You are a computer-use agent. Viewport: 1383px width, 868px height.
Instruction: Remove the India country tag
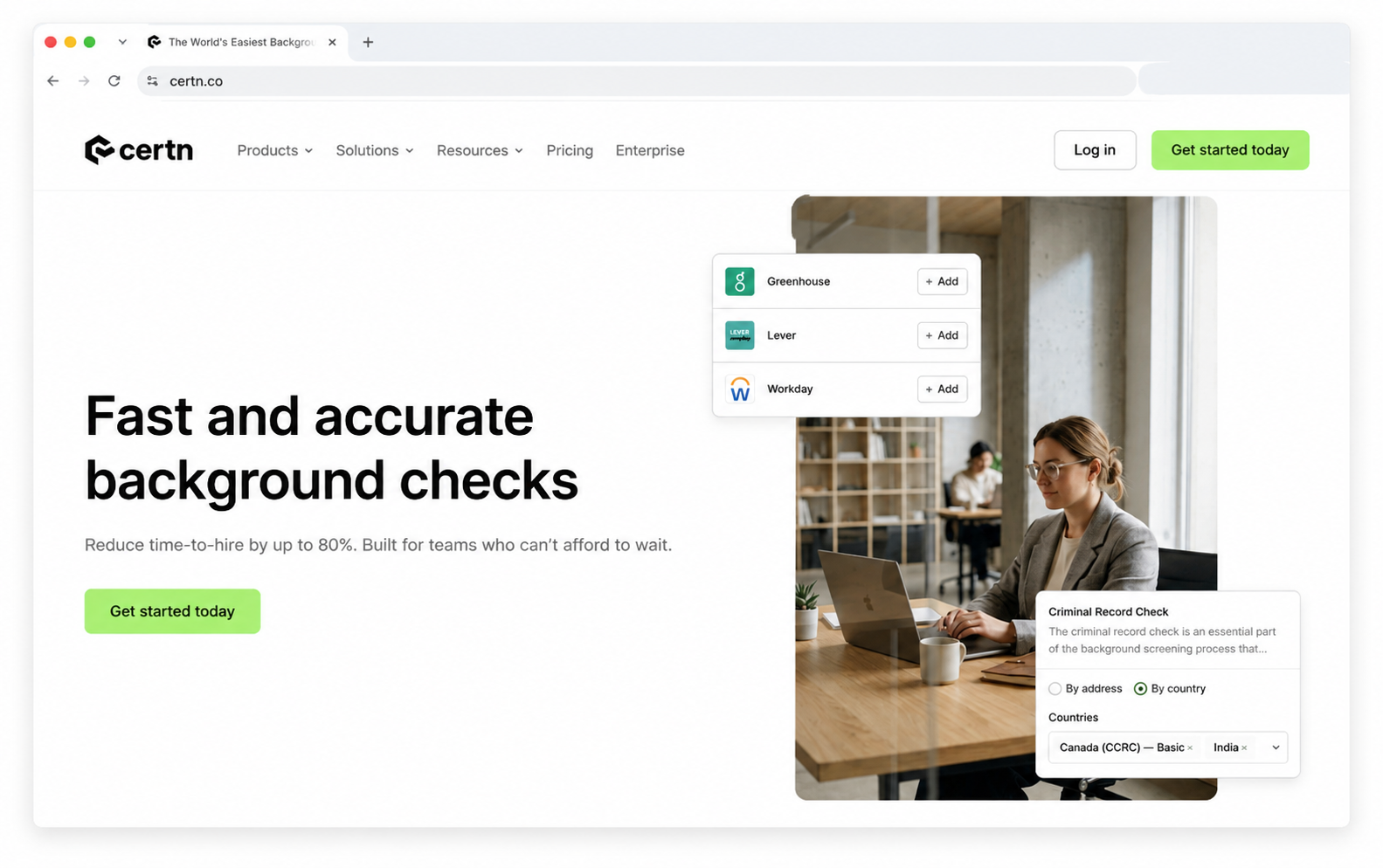(x=1244, y=748)
